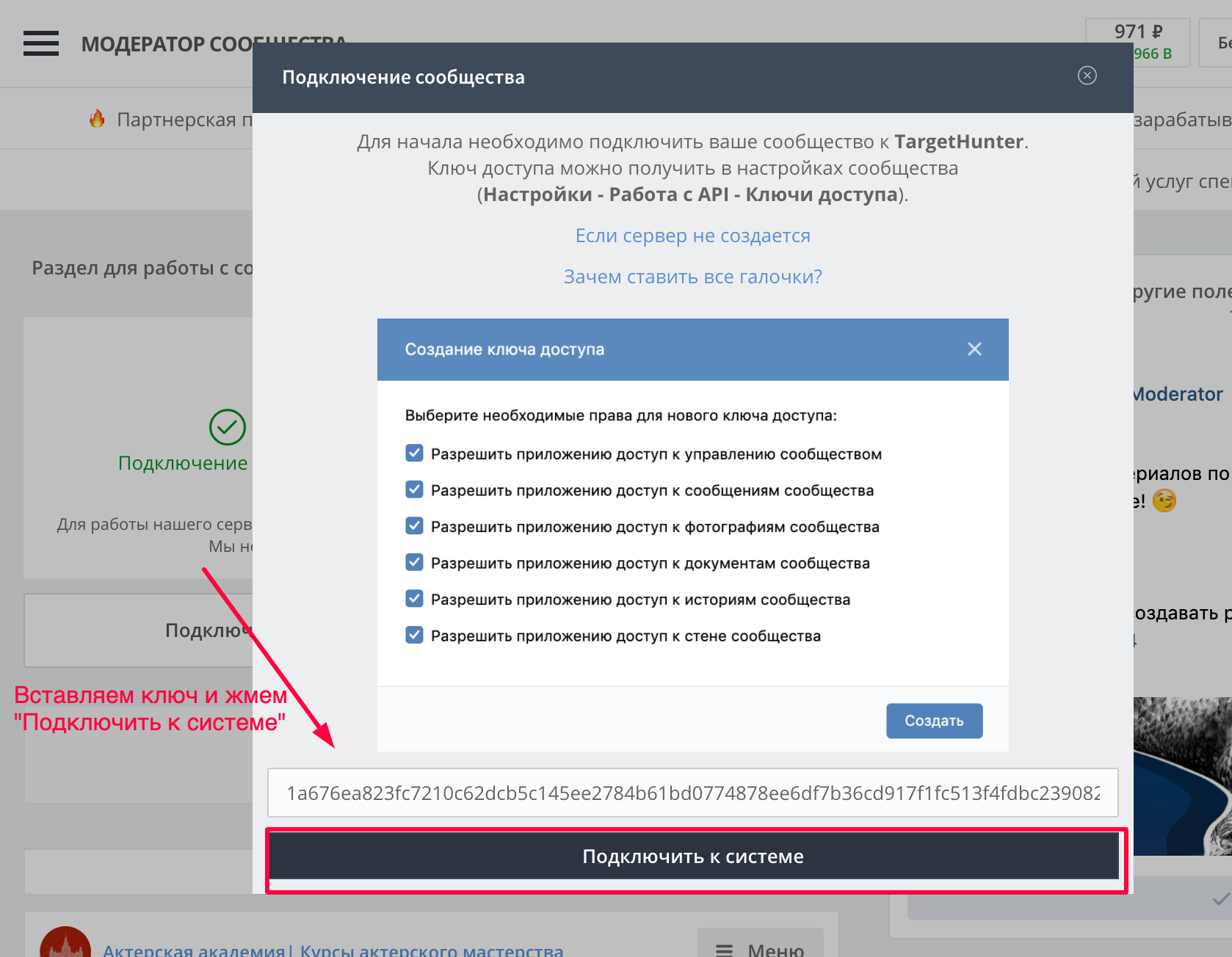The width and height of the screenshot is (1232, 957).
Task: Click the green Подключение status label
Action: [x=183, y=463]
